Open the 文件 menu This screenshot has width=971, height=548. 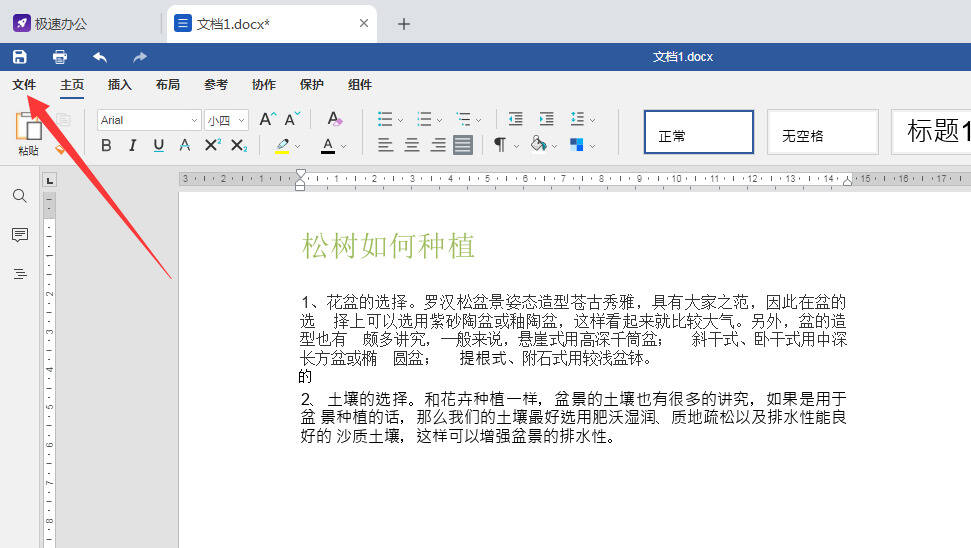[x=24, y=85]
